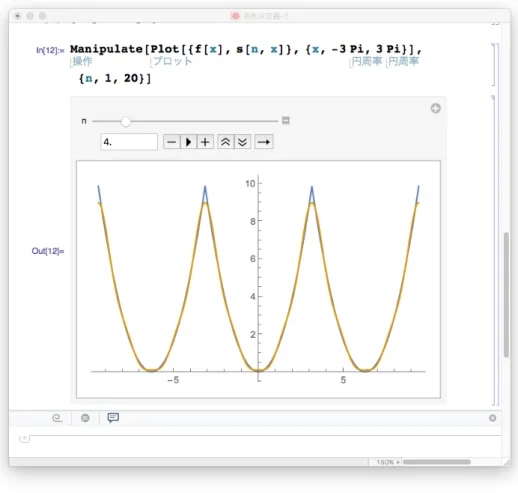518x493 pixels.
Task: Click the x-axis label −5 on plot
Action: point(173,380)
